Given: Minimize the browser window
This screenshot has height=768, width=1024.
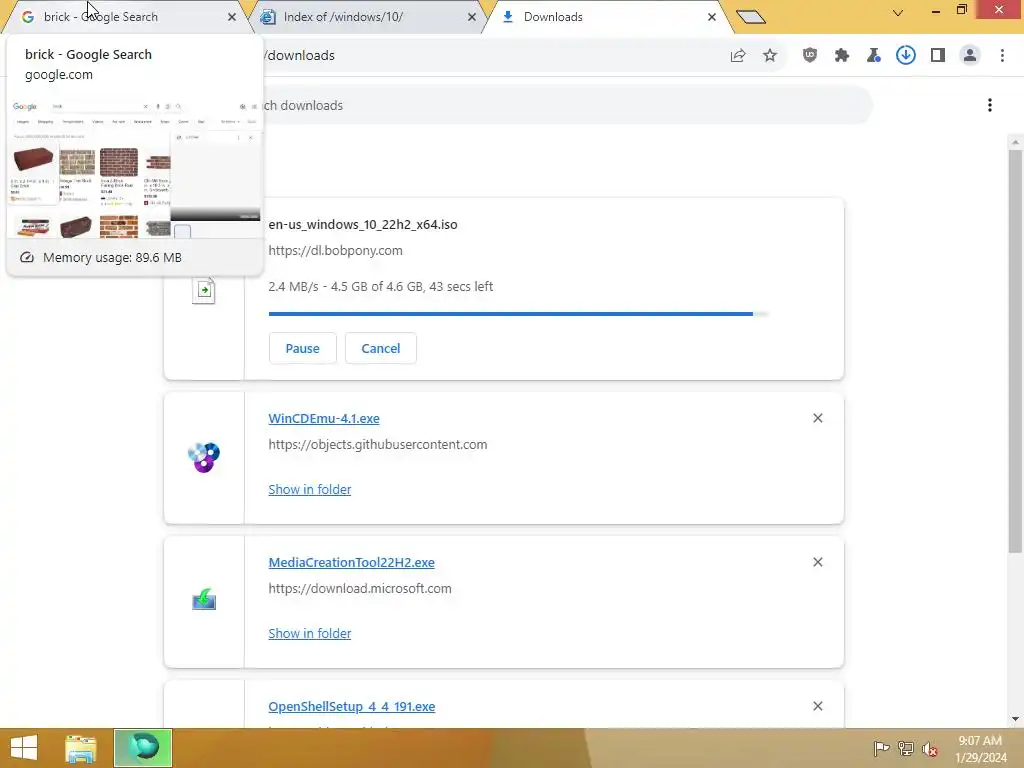Looking at the screenshot, I should point(936,10).
